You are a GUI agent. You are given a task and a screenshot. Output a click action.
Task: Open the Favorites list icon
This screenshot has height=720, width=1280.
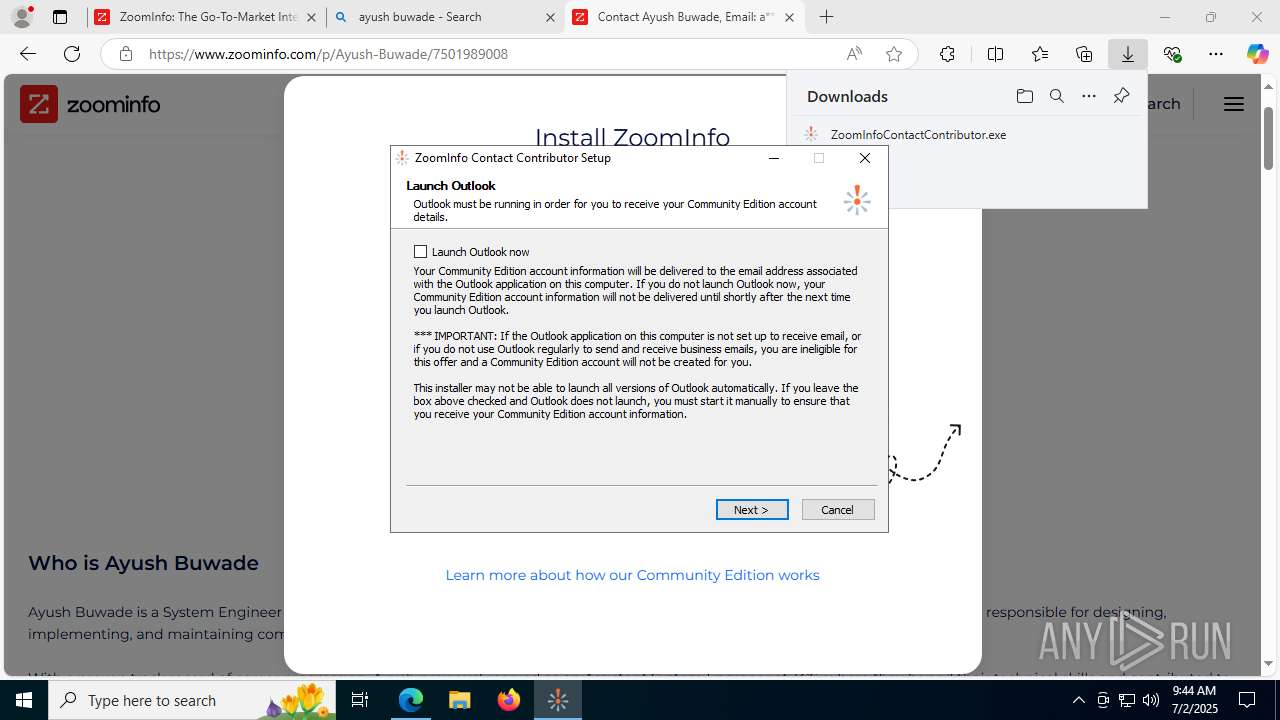tap(1040, 54)
